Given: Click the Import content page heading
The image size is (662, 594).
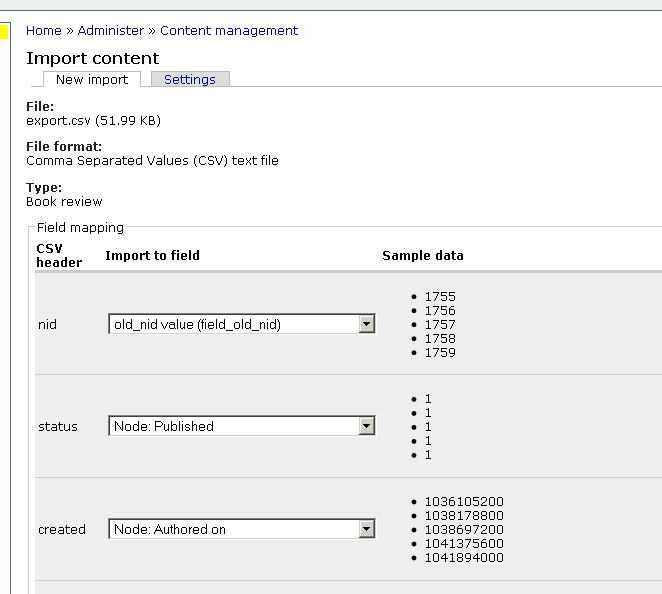Looking at the screenshot, I should point(92,58).
